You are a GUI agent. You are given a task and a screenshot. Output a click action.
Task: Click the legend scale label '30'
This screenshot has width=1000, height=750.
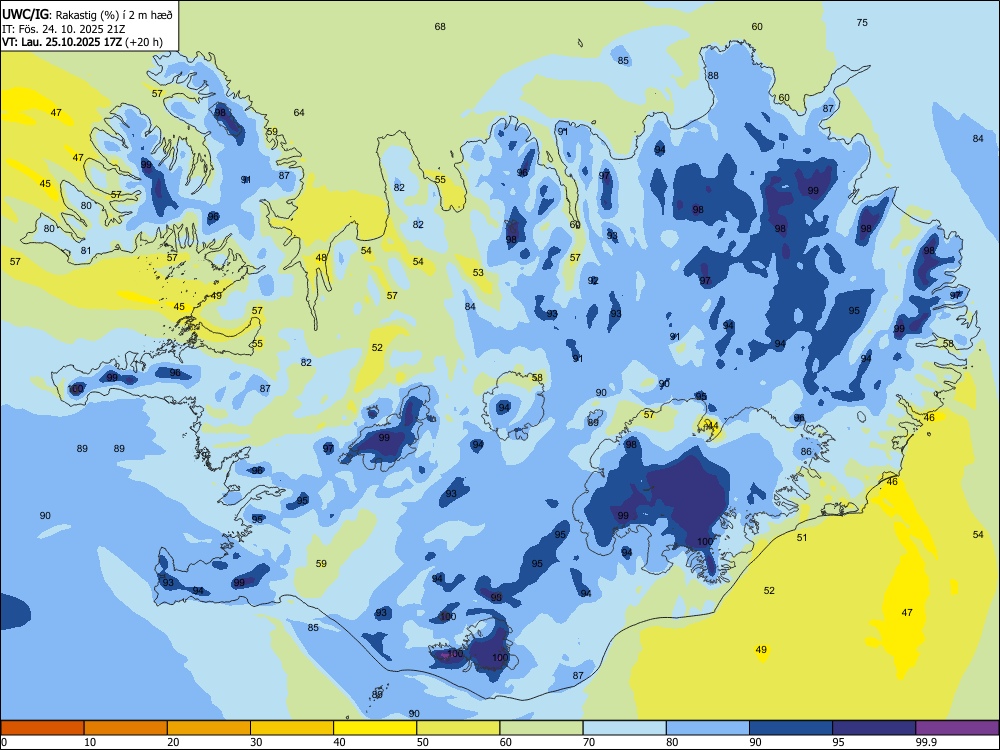pos(256,742)
